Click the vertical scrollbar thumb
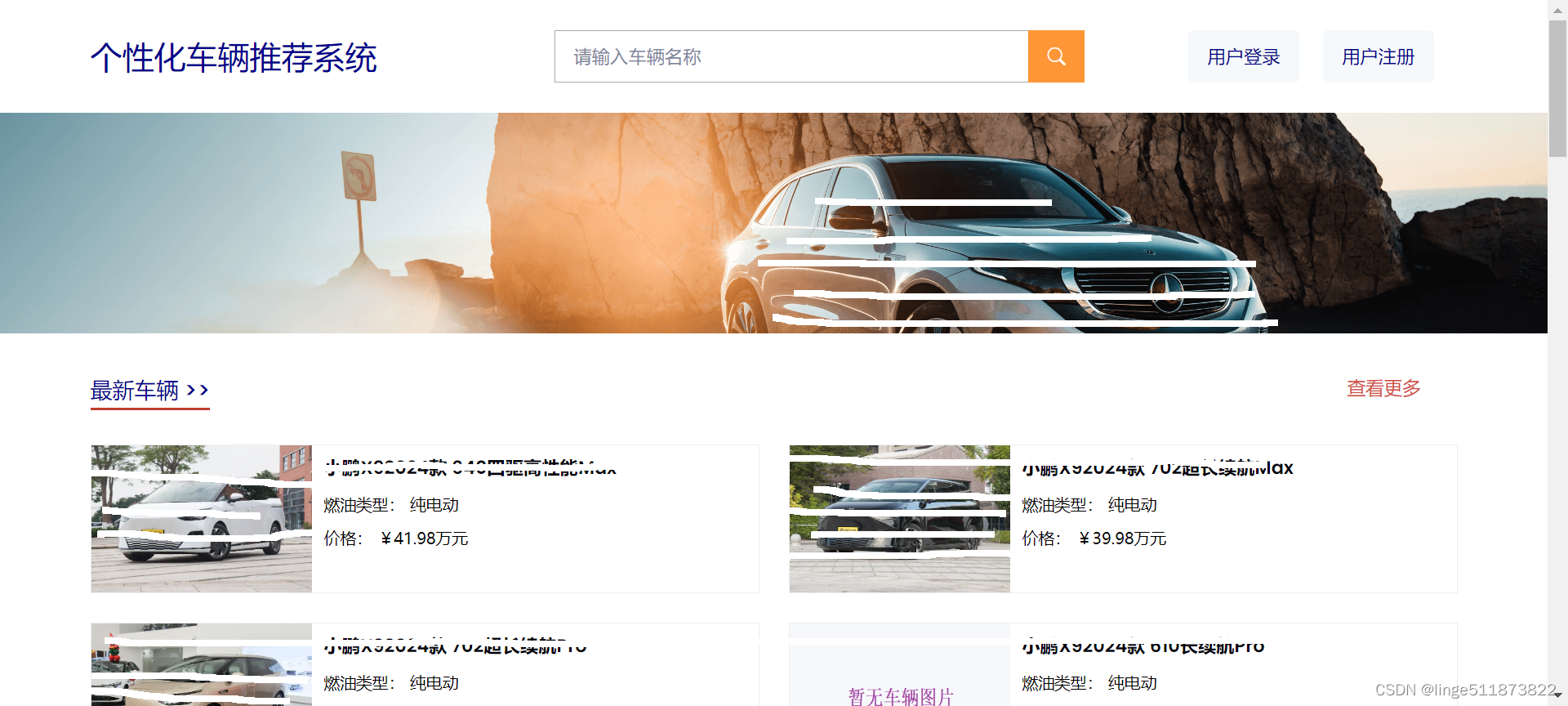This screenshot has height=706, width=1568. click(1557, 88)
